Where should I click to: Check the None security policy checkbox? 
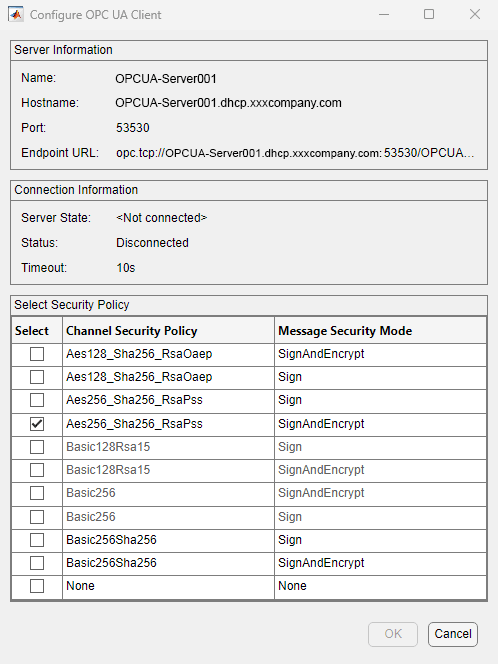click(37, 586)
